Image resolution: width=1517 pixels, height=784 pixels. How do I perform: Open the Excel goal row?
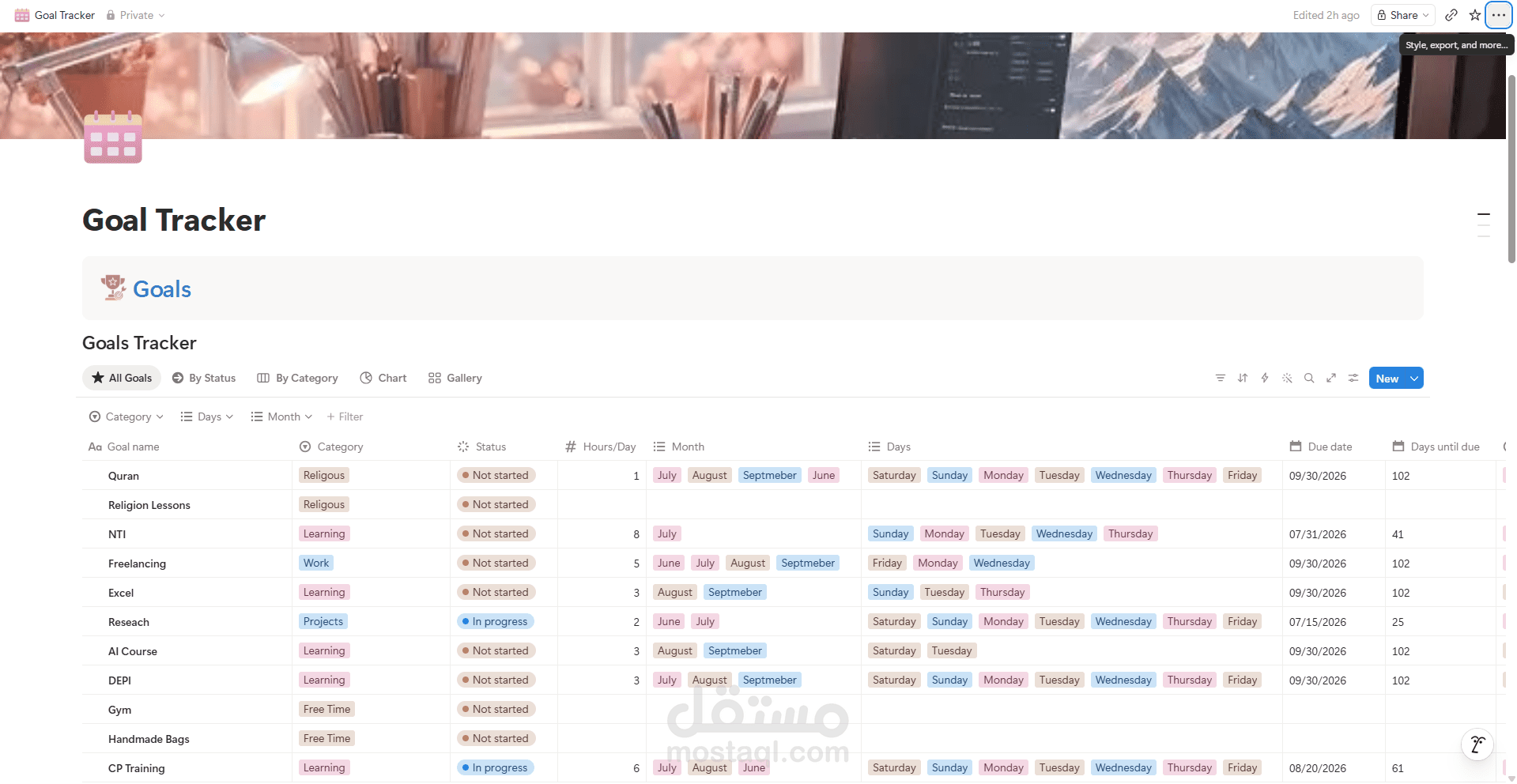[121, 593]
